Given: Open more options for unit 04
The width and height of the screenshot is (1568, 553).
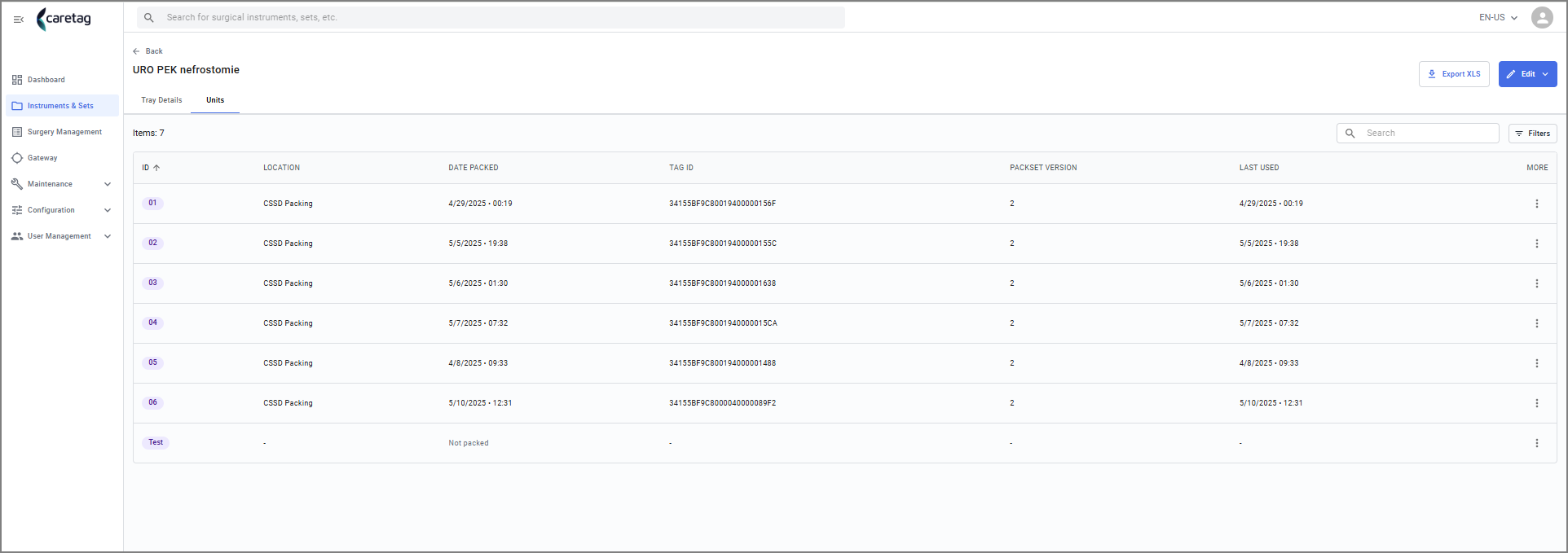Looking at the screenshot, I should click(x=1537, y=323).
